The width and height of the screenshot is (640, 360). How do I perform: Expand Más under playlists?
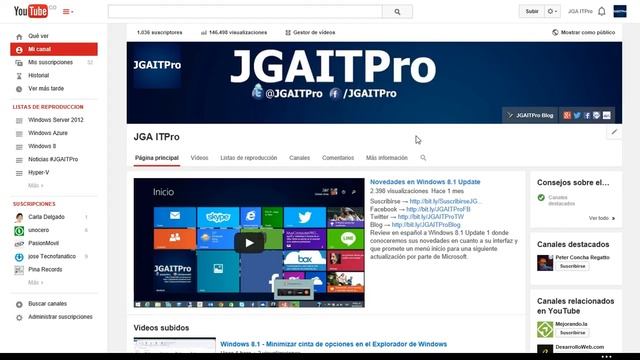pos(36,185)
